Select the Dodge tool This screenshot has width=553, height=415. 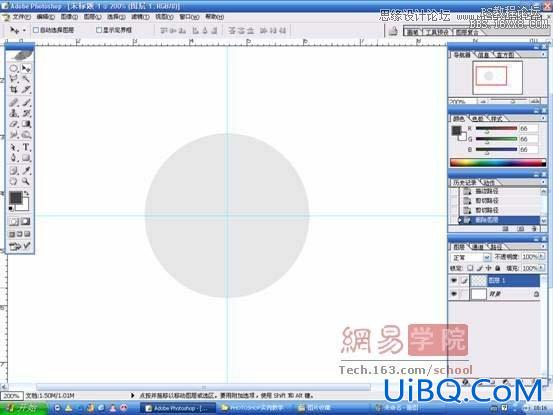tap(26, 135)
